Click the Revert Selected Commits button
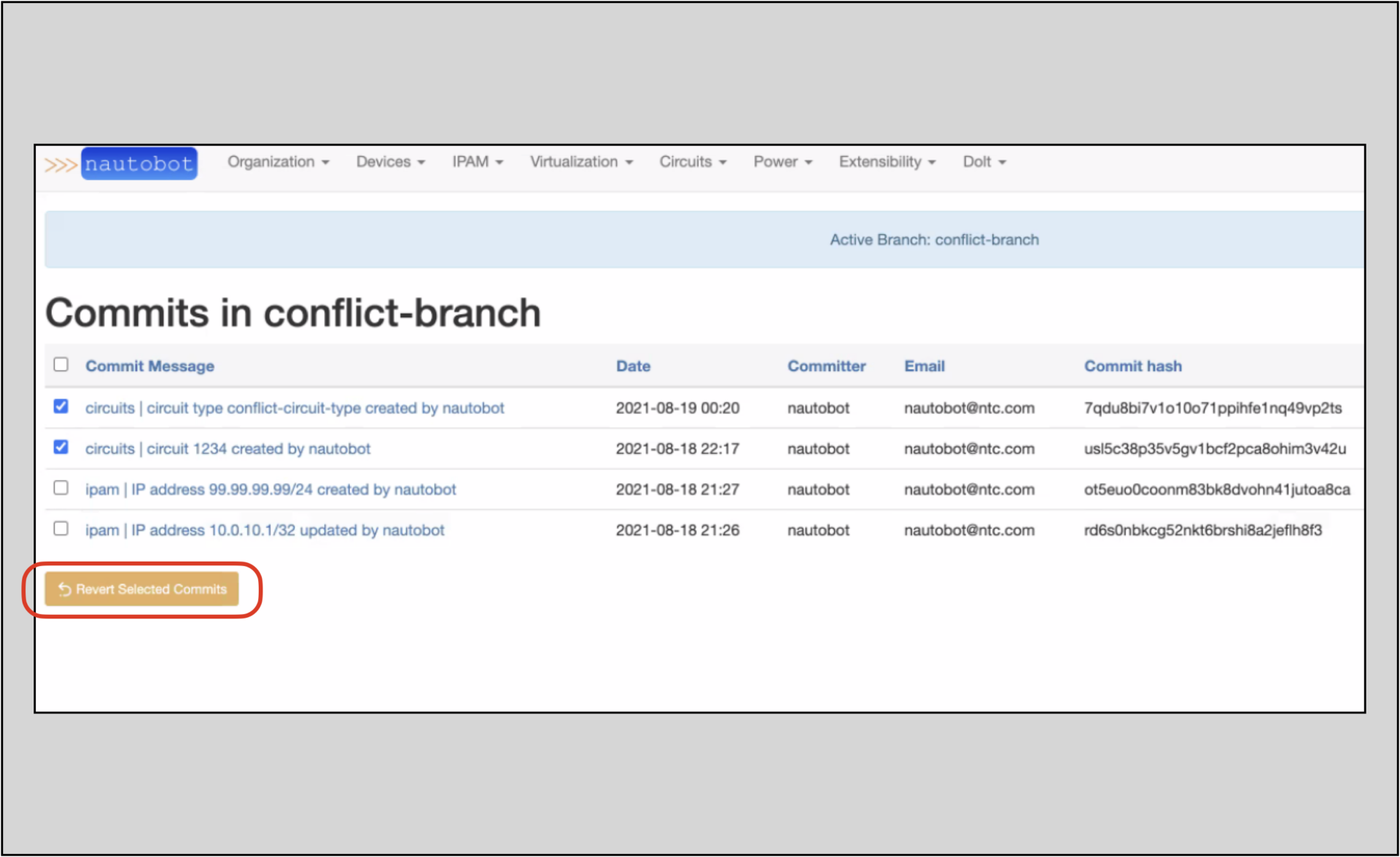This screenshot has height=857, width=1400. (142, 589)
